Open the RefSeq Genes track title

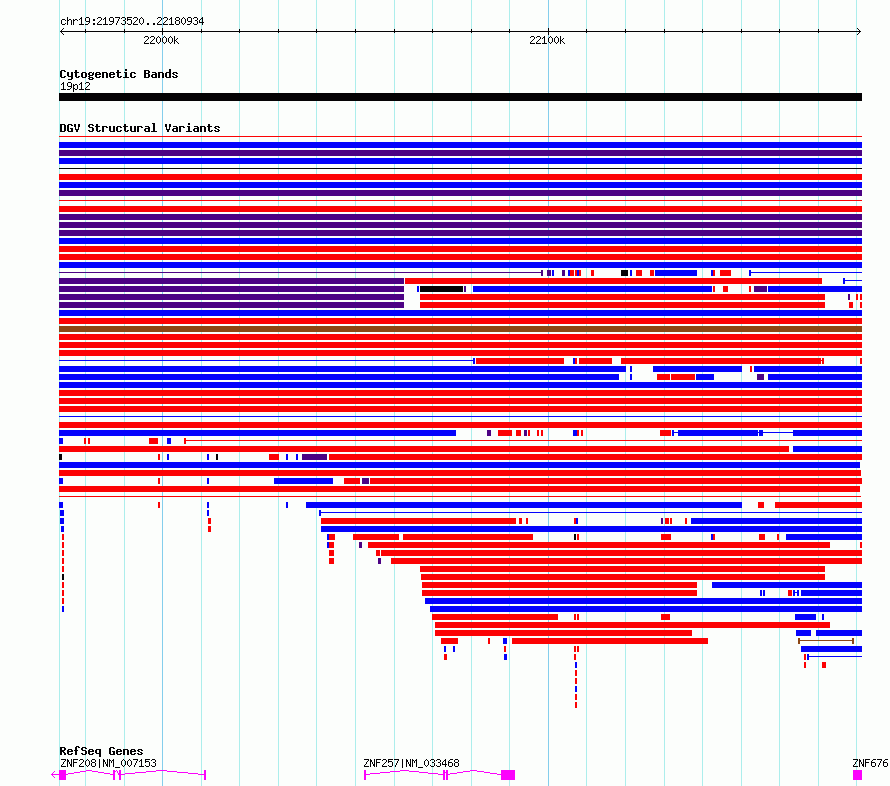point(101,751)
